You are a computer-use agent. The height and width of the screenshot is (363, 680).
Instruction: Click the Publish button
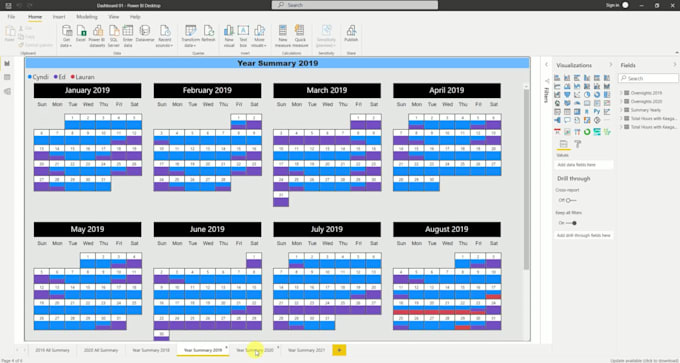click(351, 33)
